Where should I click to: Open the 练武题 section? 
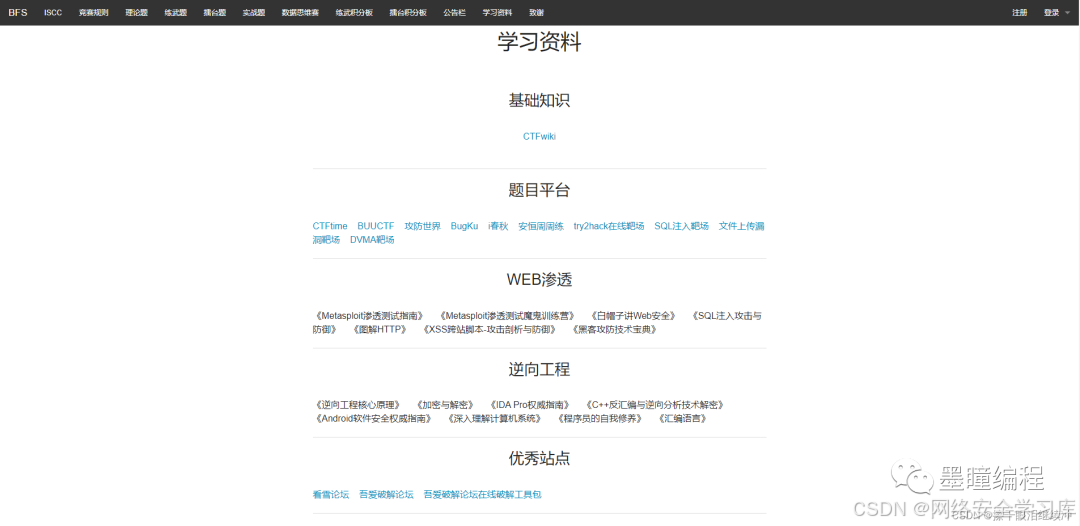(x=176, y=12)
